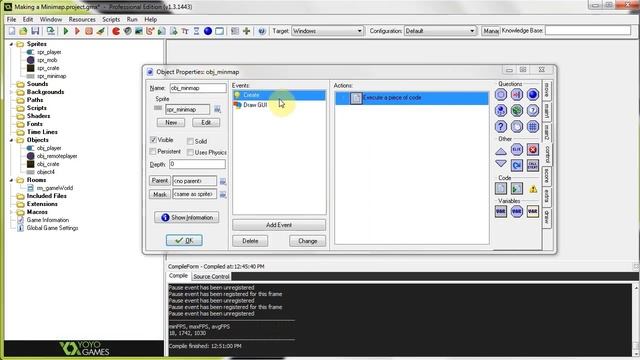
Task: Enable the Persistent checkbox
Action: [153, 151]
